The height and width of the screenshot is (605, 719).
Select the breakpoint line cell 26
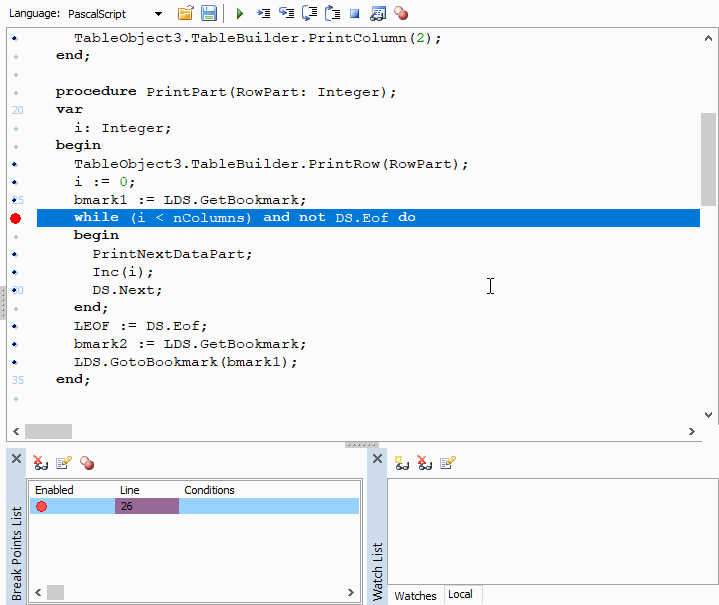coord(147,506)
